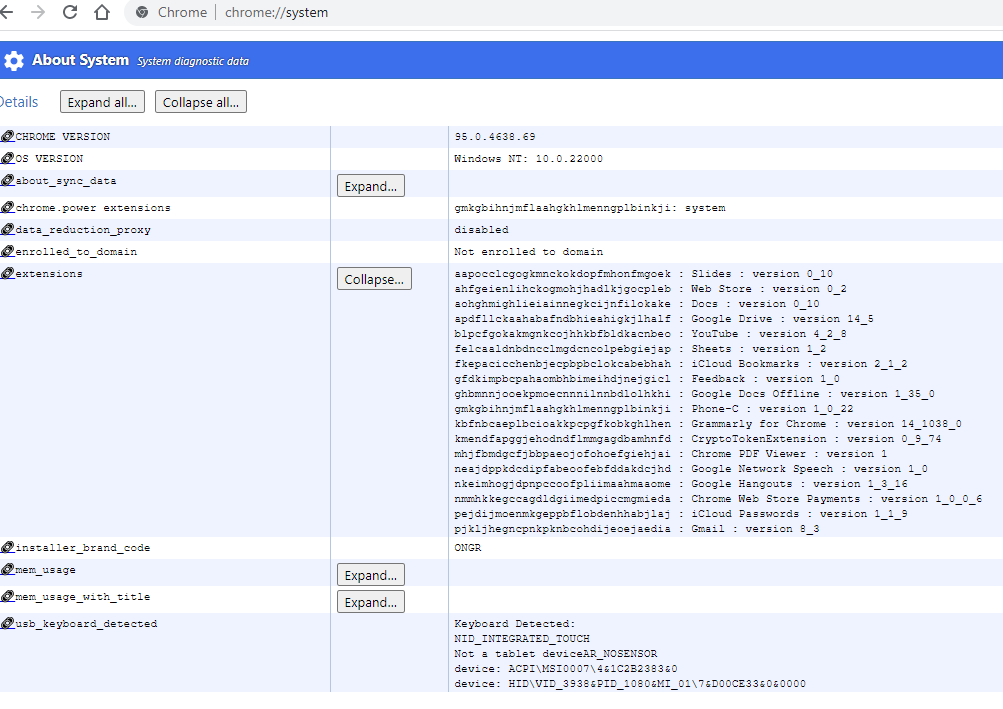Click the CryptoTokenExtension line

coord(698,439)
